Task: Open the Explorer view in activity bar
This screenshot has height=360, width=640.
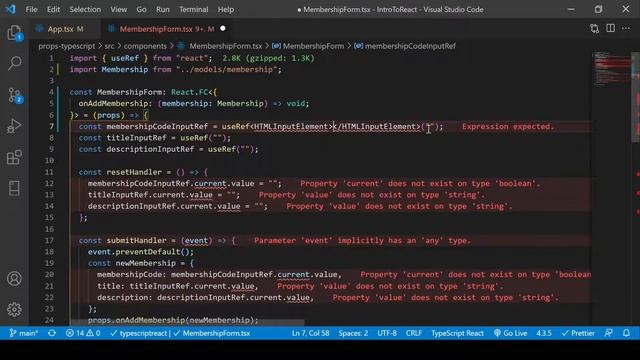Action: pyautogui.click(x=15, y=33)
